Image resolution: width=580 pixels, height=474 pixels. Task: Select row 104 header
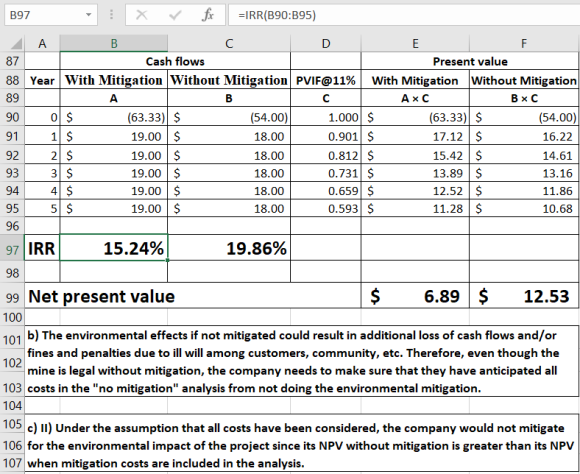point(12,406)
